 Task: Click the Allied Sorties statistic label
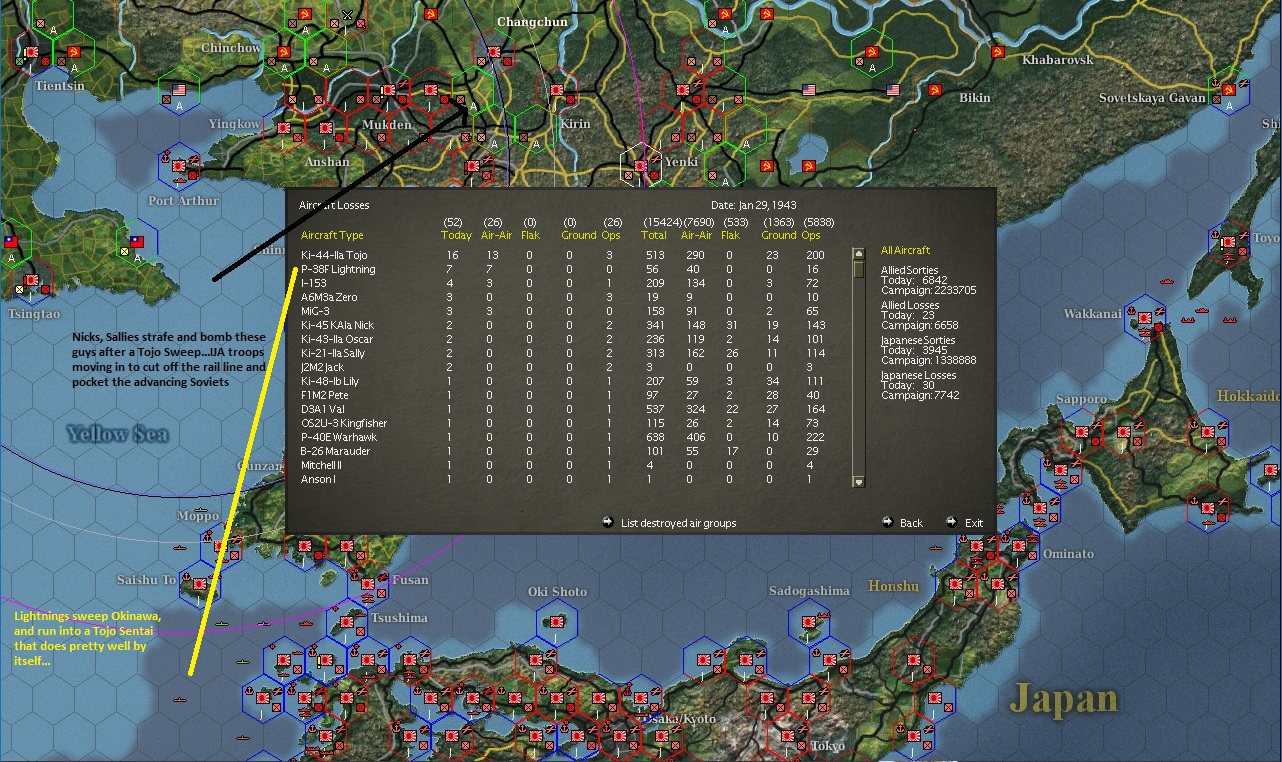(910, 271)
